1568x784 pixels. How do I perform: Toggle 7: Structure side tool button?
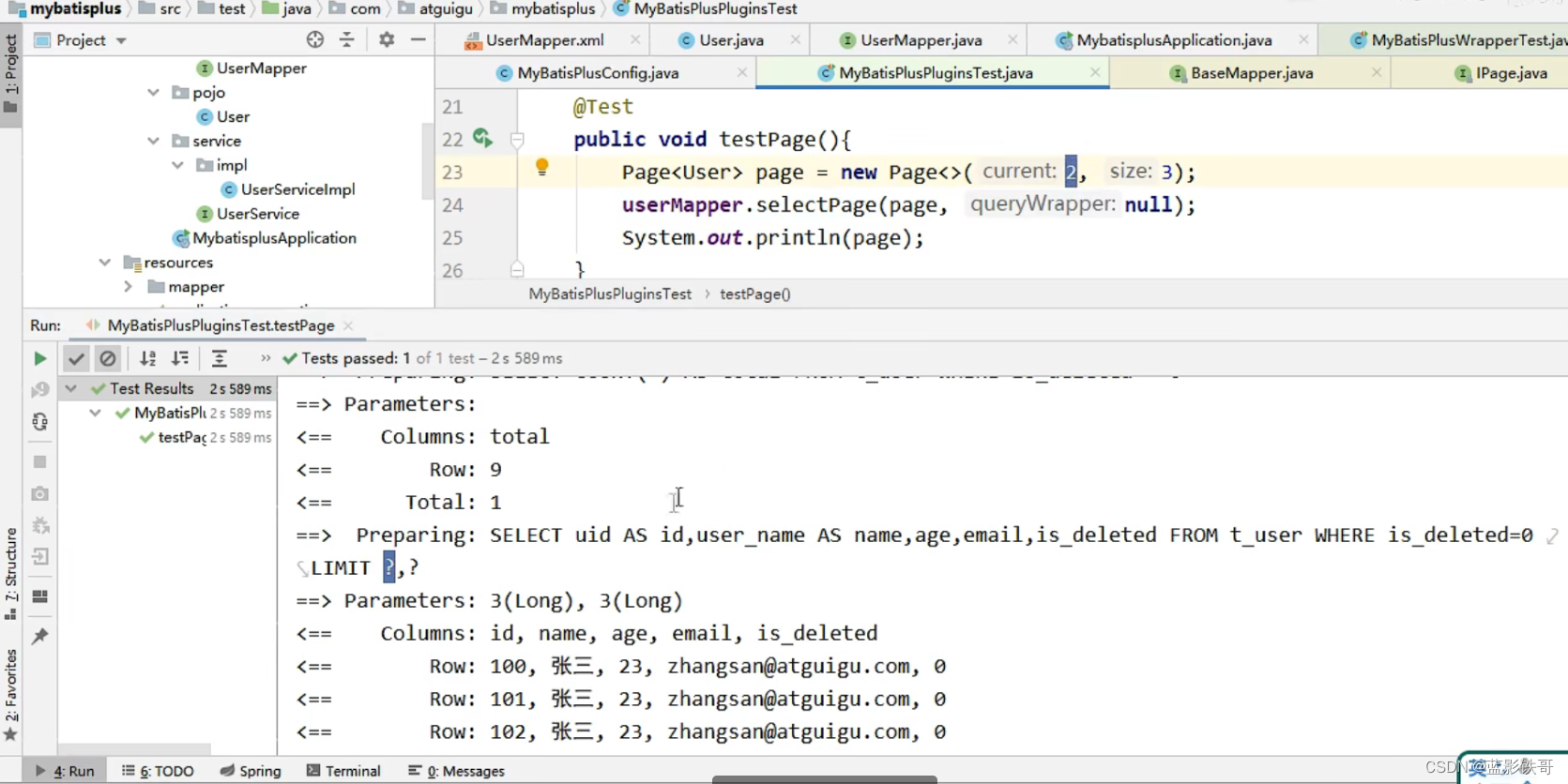tap(10, 574)
